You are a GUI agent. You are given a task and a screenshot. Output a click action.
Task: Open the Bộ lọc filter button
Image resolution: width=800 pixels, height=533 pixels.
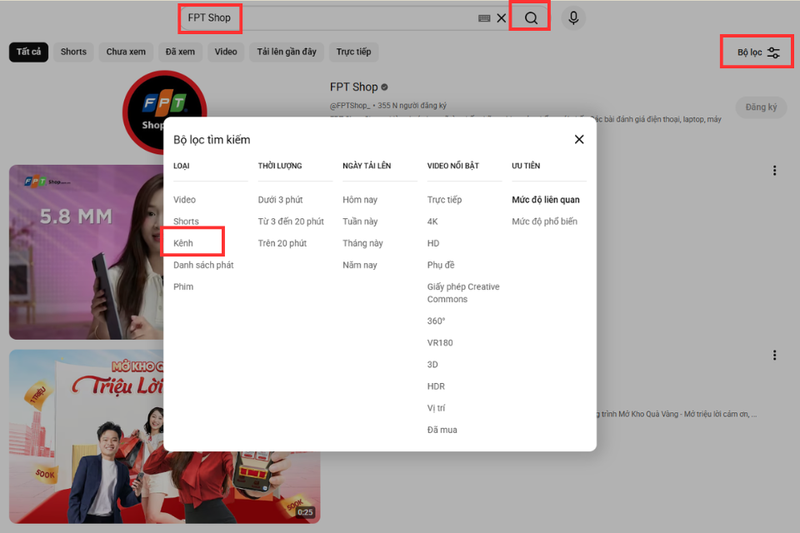pyautogui.click(x=758, y=52)
